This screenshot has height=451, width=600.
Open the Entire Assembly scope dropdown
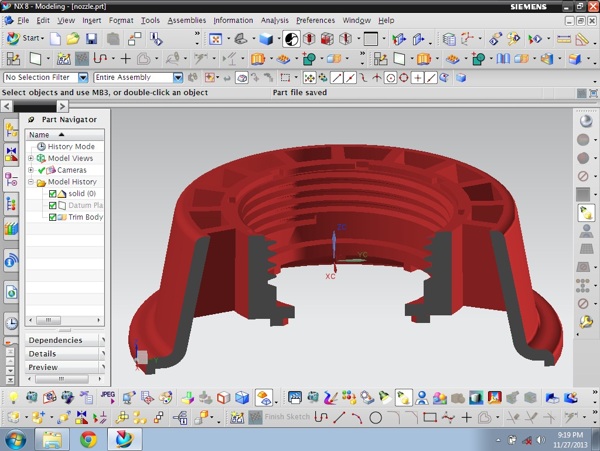point(178,78)
